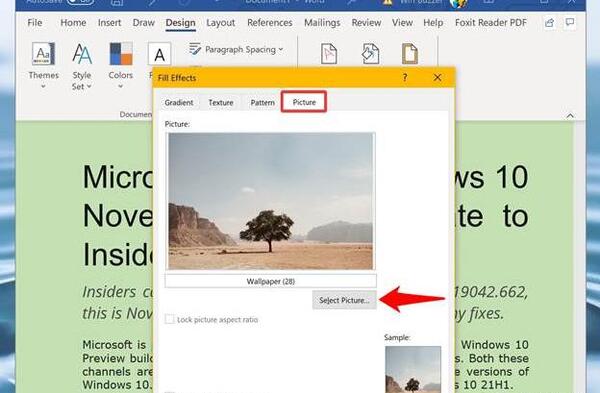Click the Sample preview thumbnail
The height and width of the screenshot is (393, 600).
point(413,369)
